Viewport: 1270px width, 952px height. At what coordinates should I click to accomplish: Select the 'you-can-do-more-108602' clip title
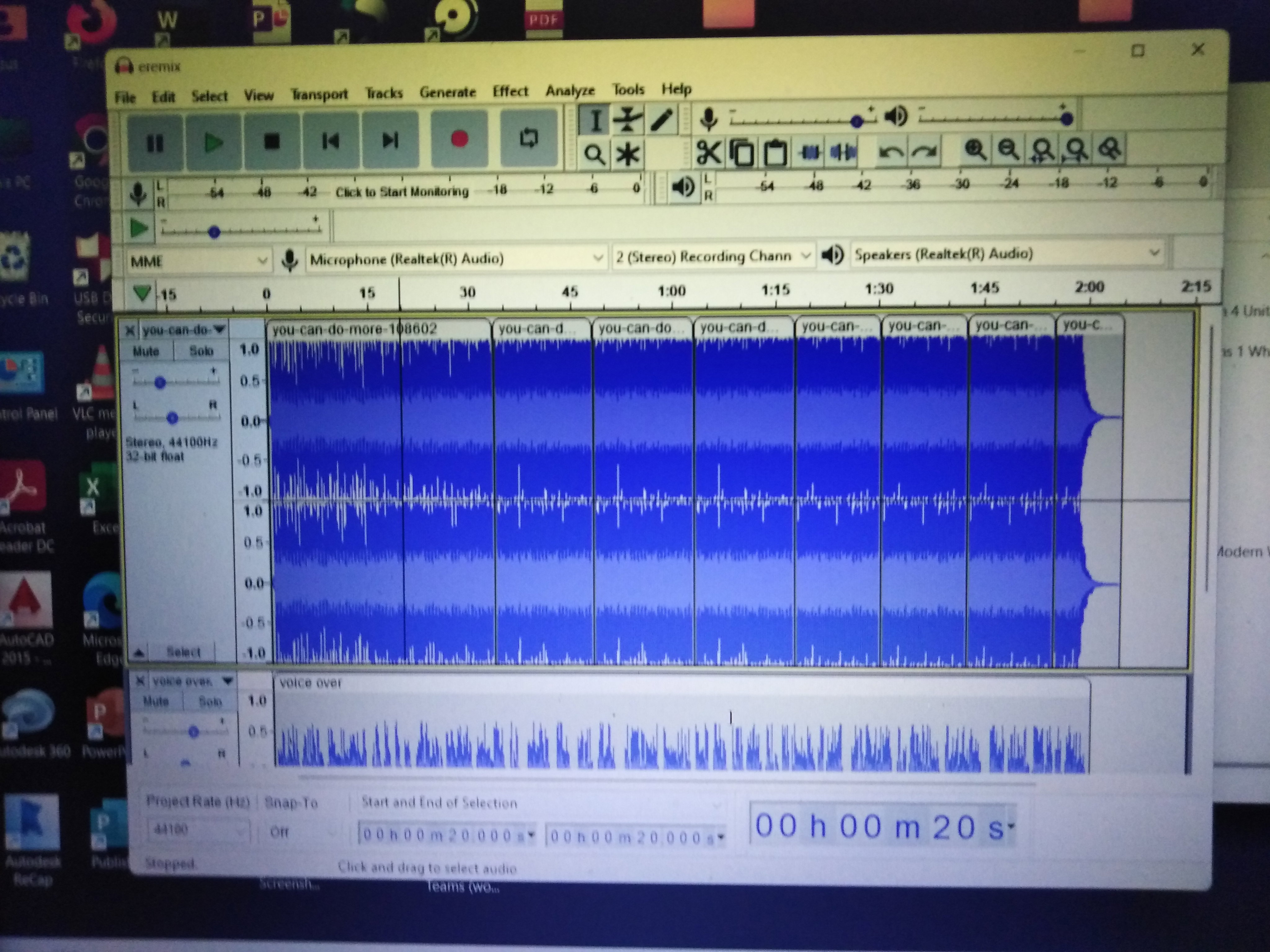pyautogui.click(x=354, y=329)
